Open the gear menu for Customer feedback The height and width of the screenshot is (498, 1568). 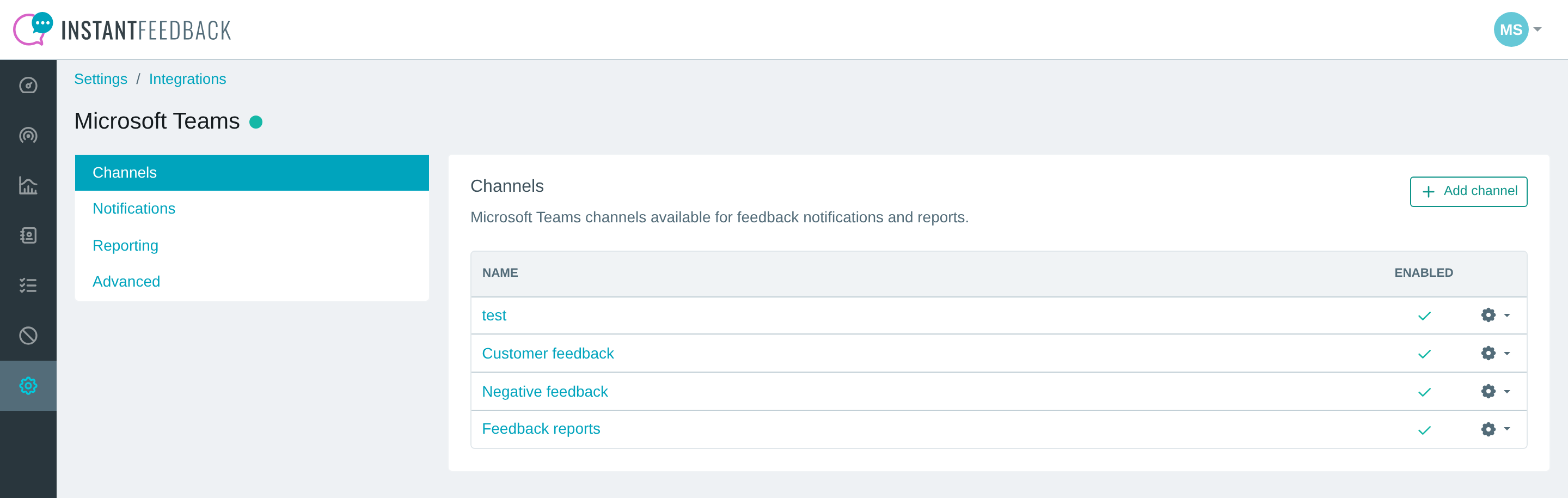coord(1495,353)
